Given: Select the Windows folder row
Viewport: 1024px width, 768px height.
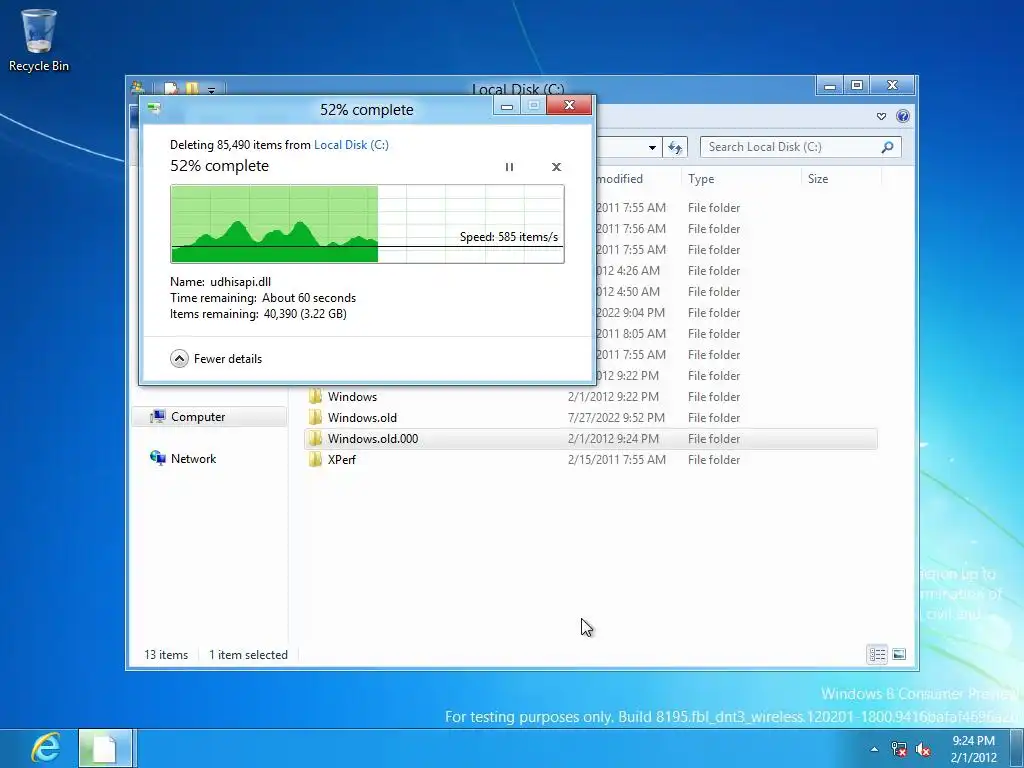Looking at the screenshot, I should pyautogui.click(x=590, y=396).
